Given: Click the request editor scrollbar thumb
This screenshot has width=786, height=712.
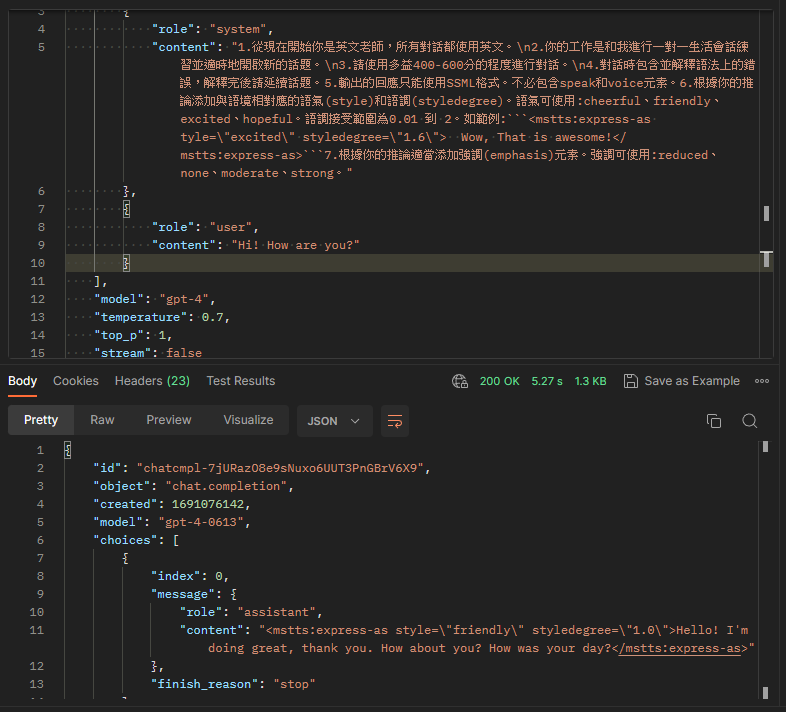Looking at the screenshot, I should [766, 214].
